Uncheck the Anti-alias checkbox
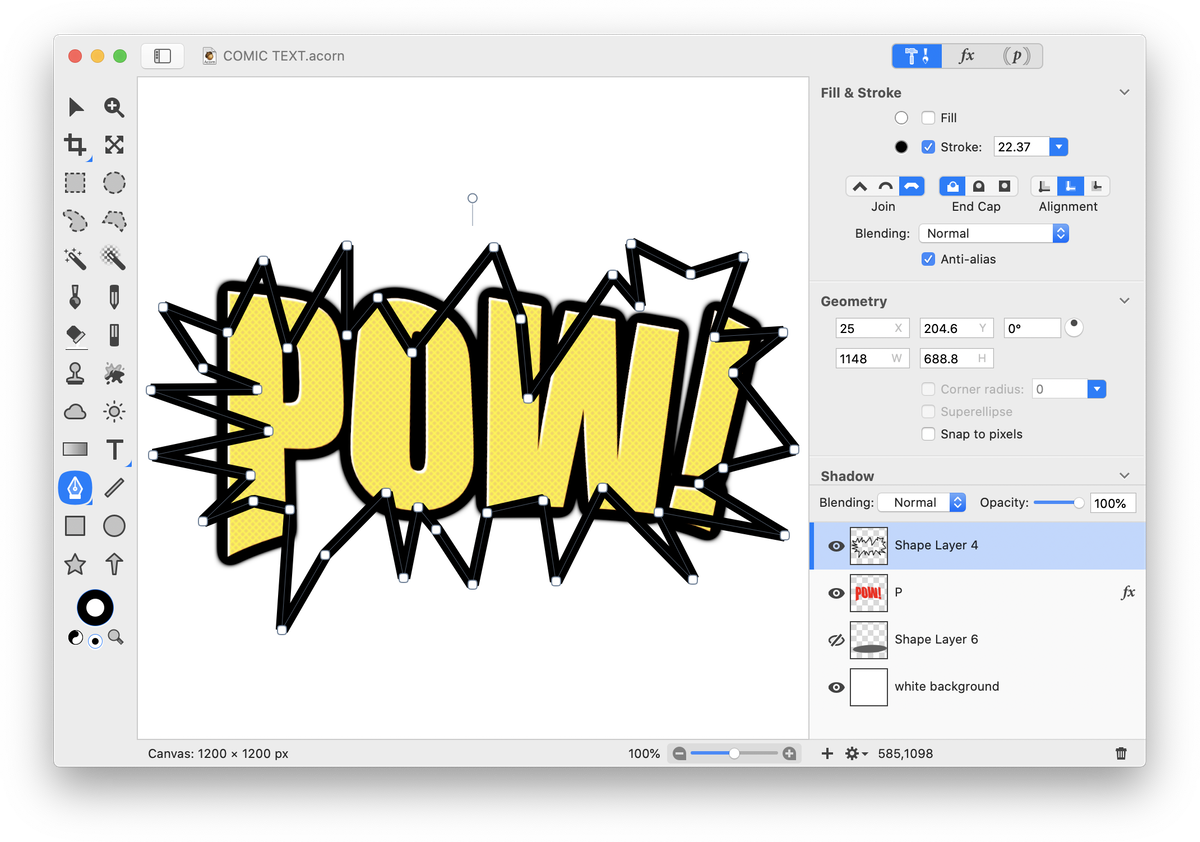 928,259
